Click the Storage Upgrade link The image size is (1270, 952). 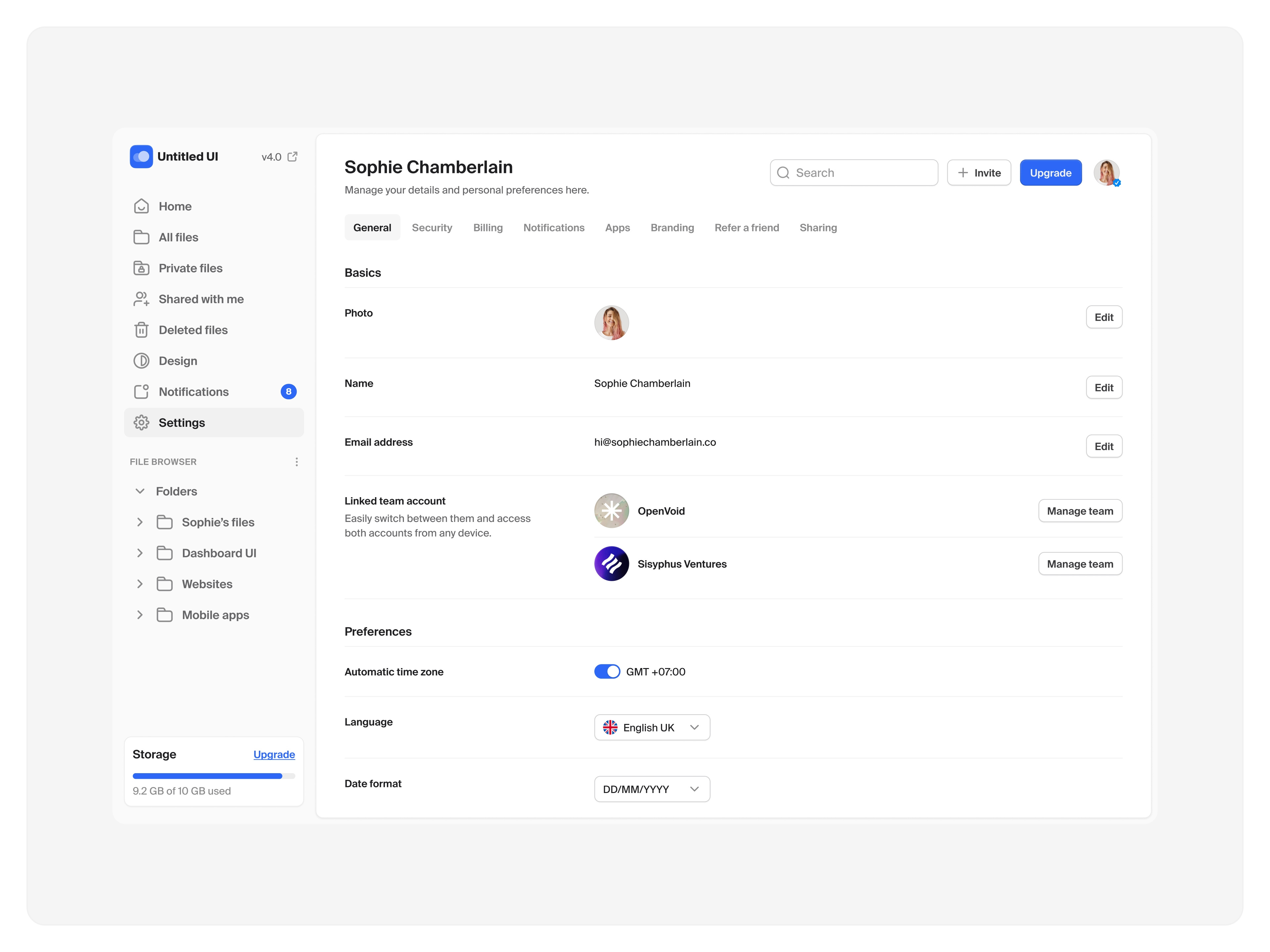point(274,755)
